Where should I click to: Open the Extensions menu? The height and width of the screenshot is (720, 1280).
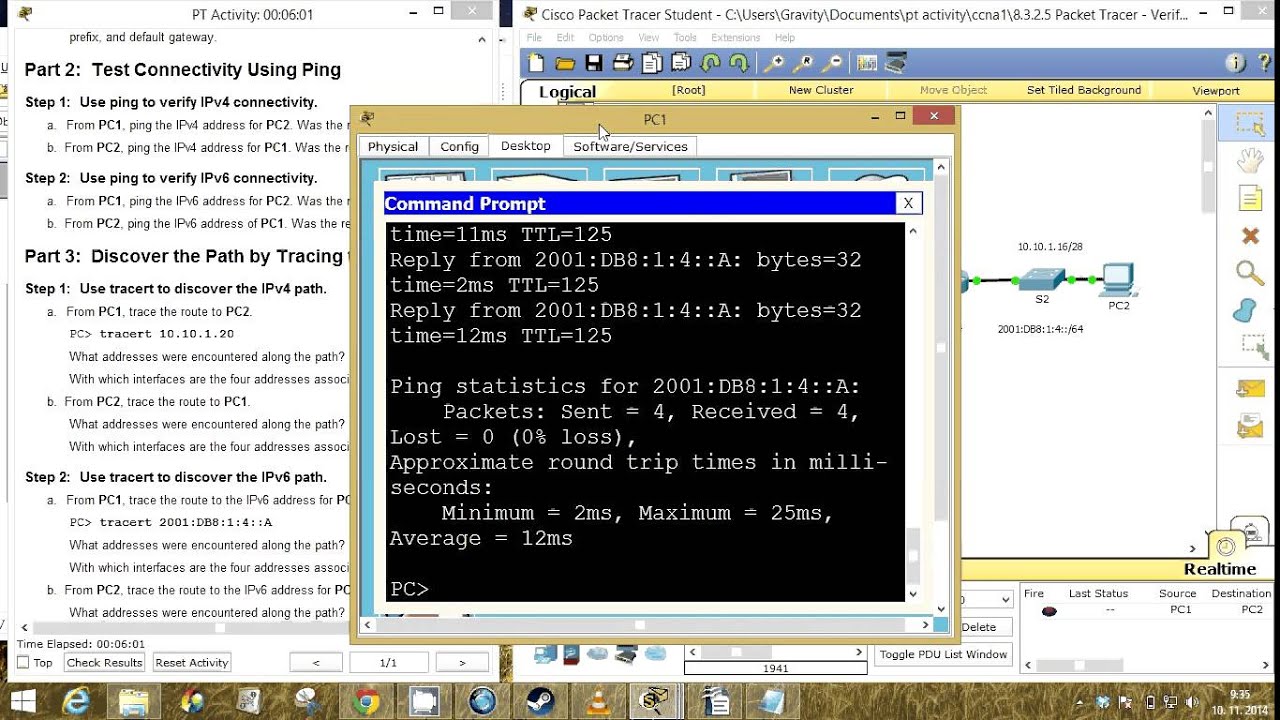coord(736,38)
